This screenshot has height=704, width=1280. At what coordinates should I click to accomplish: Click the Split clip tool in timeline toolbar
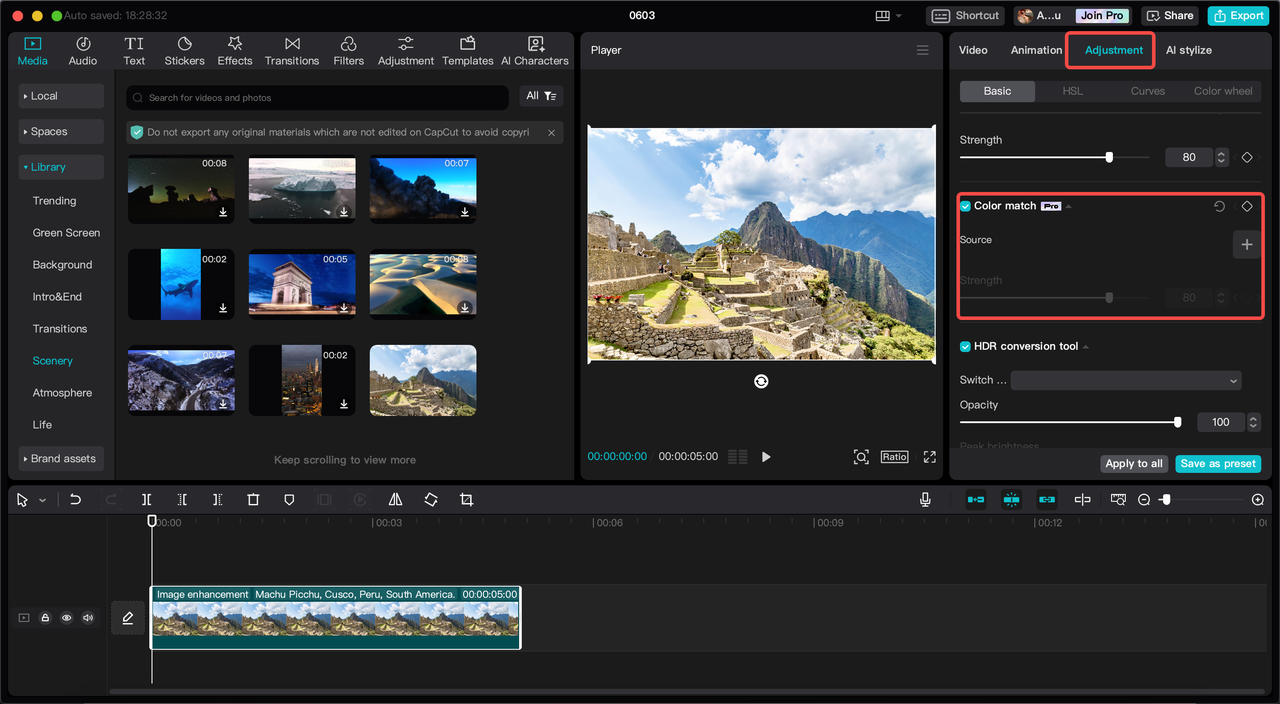coord(146,500)
